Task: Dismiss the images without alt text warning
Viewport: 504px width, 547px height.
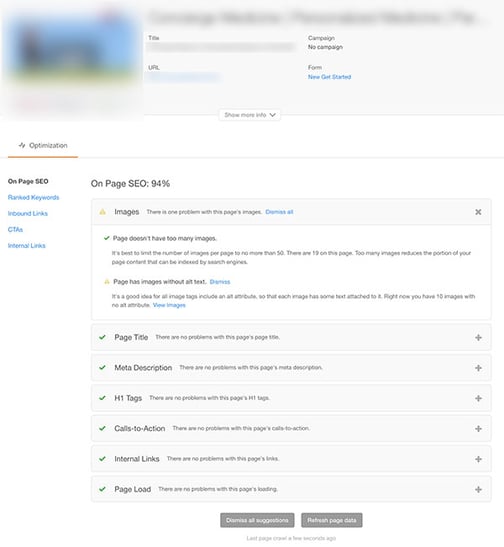Action: pyautogui.click(x=220, y=282)
